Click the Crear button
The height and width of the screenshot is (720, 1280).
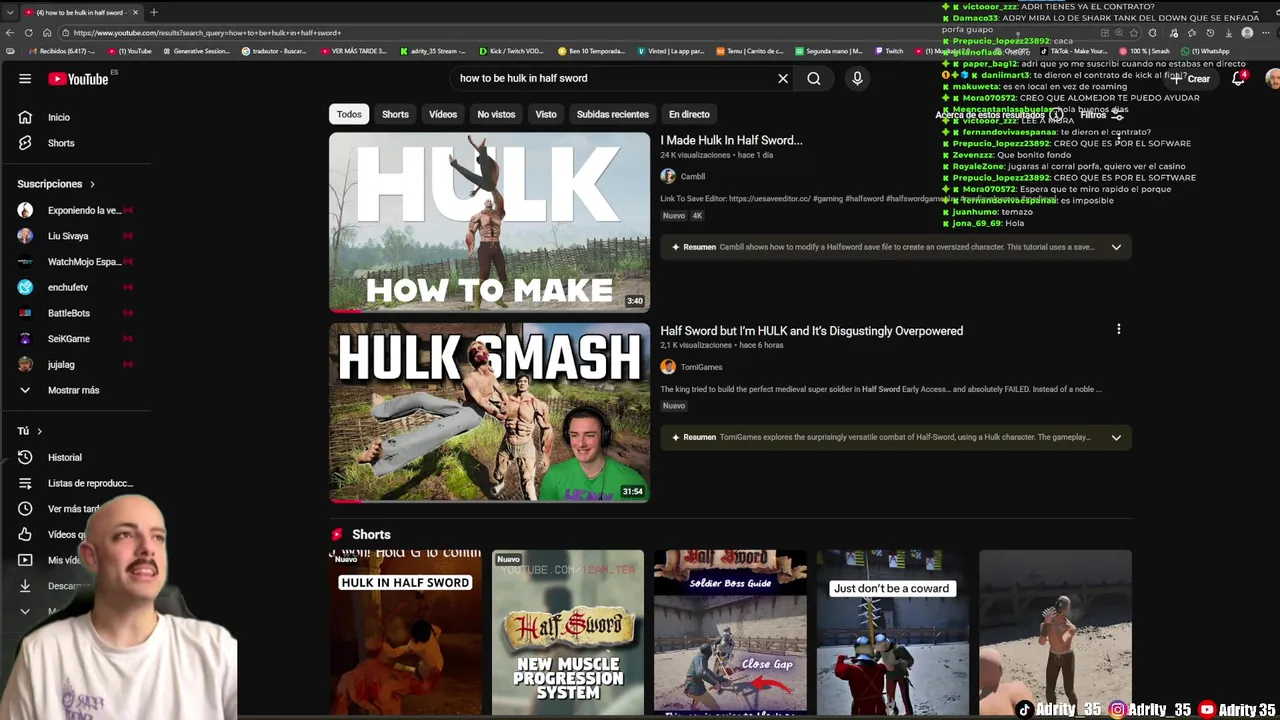pos(1193,78)
